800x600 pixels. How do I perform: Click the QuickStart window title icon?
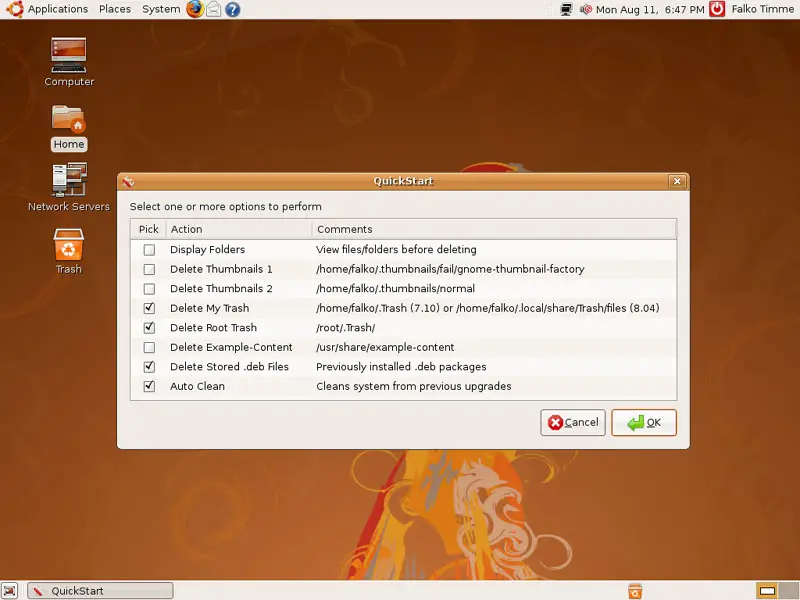click(x=128, y=181)
